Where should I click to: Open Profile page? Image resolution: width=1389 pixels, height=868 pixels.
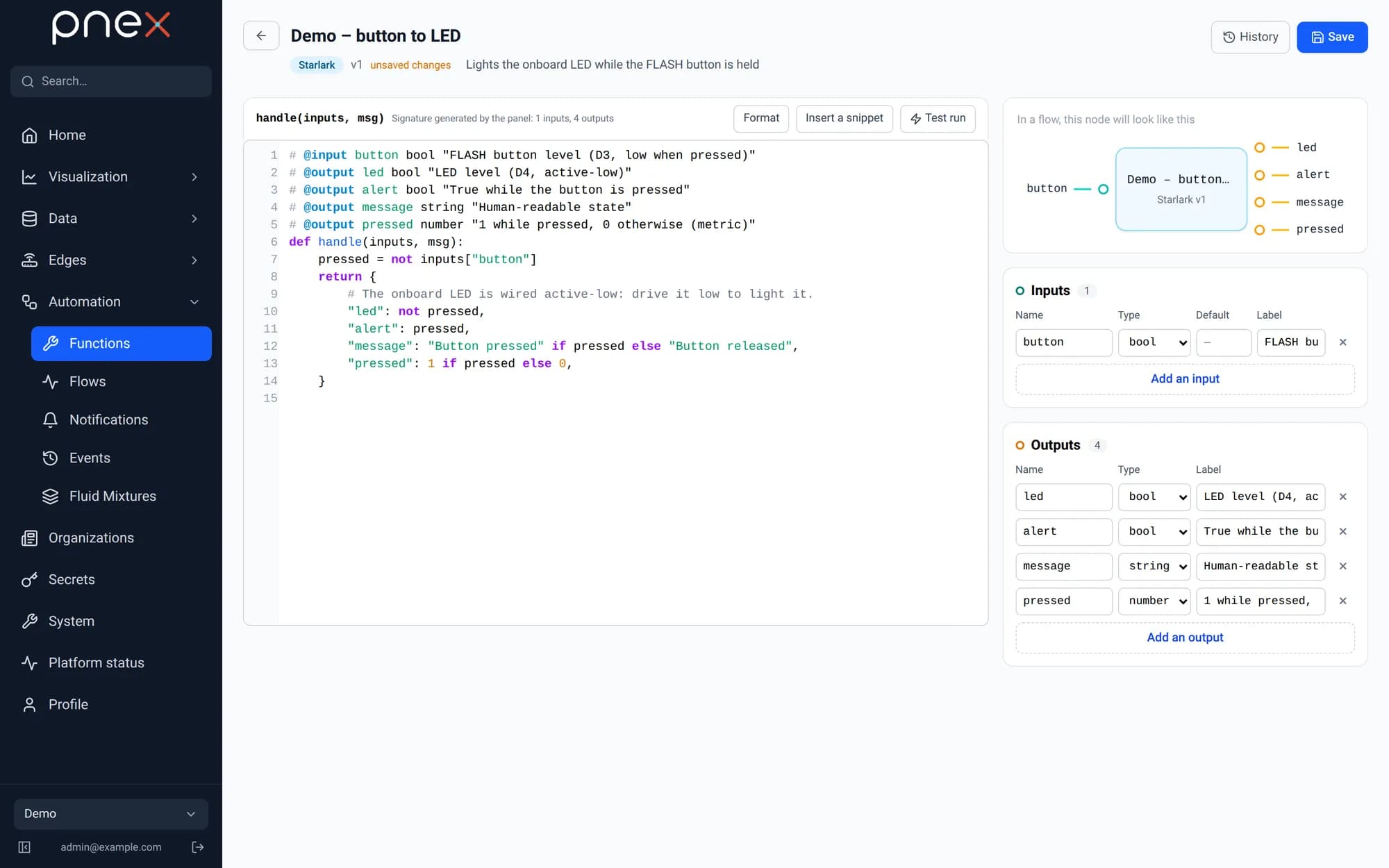click(x=111, y=705)
